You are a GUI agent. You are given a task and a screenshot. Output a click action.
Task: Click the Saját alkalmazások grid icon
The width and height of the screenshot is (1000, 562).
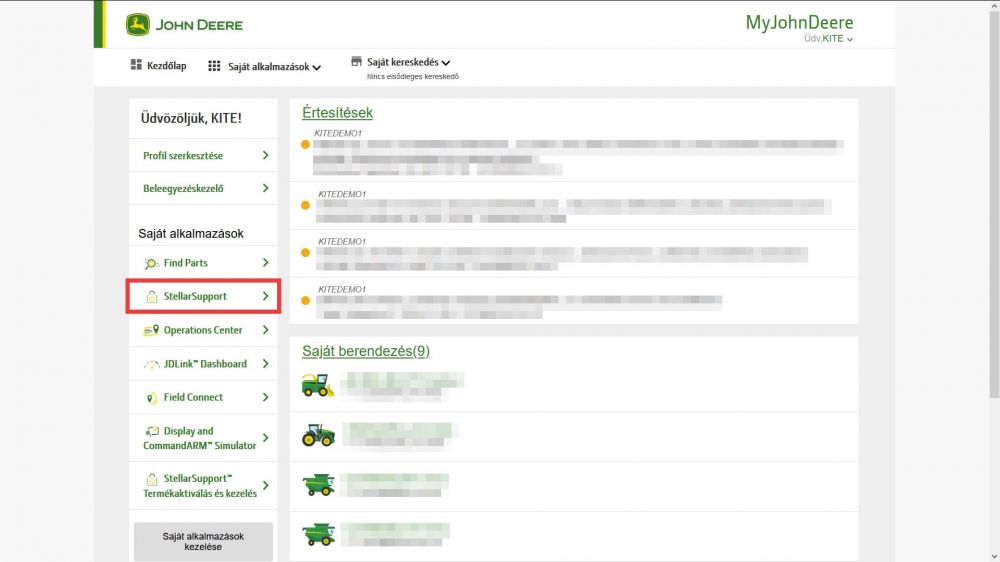point(214,66)
